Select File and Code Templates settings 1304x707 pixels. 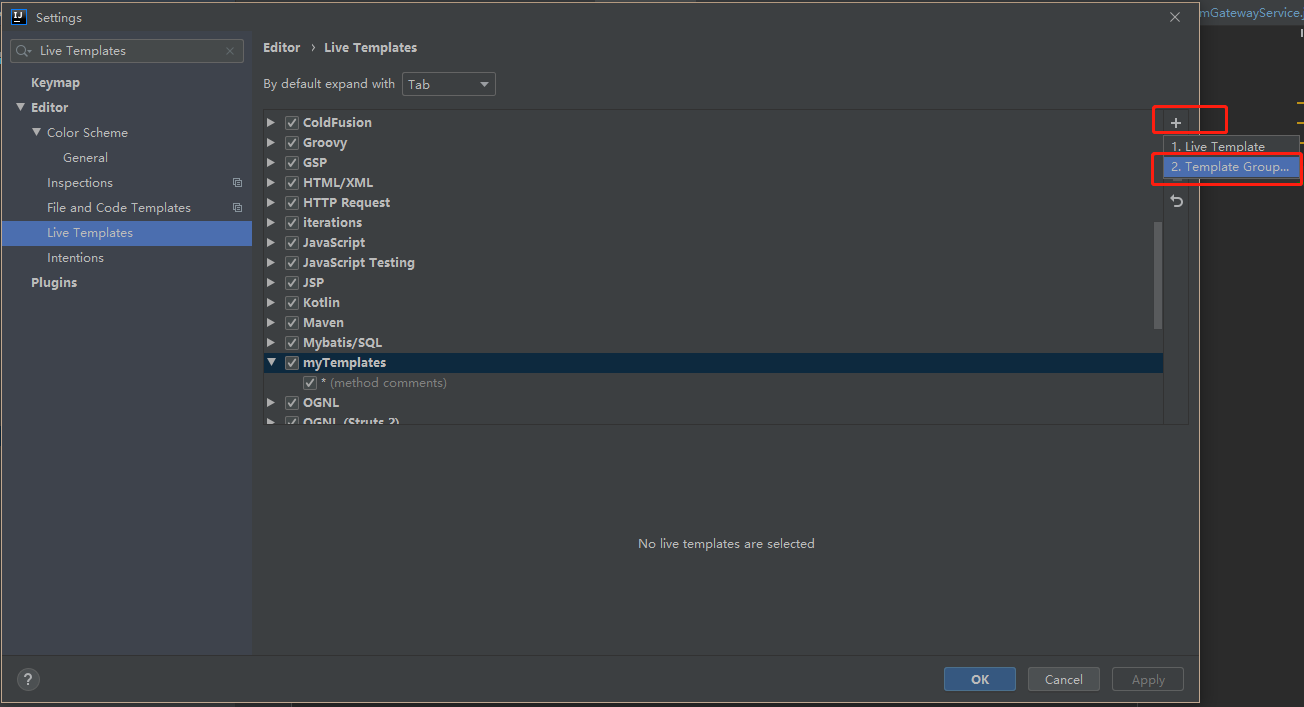119,208
